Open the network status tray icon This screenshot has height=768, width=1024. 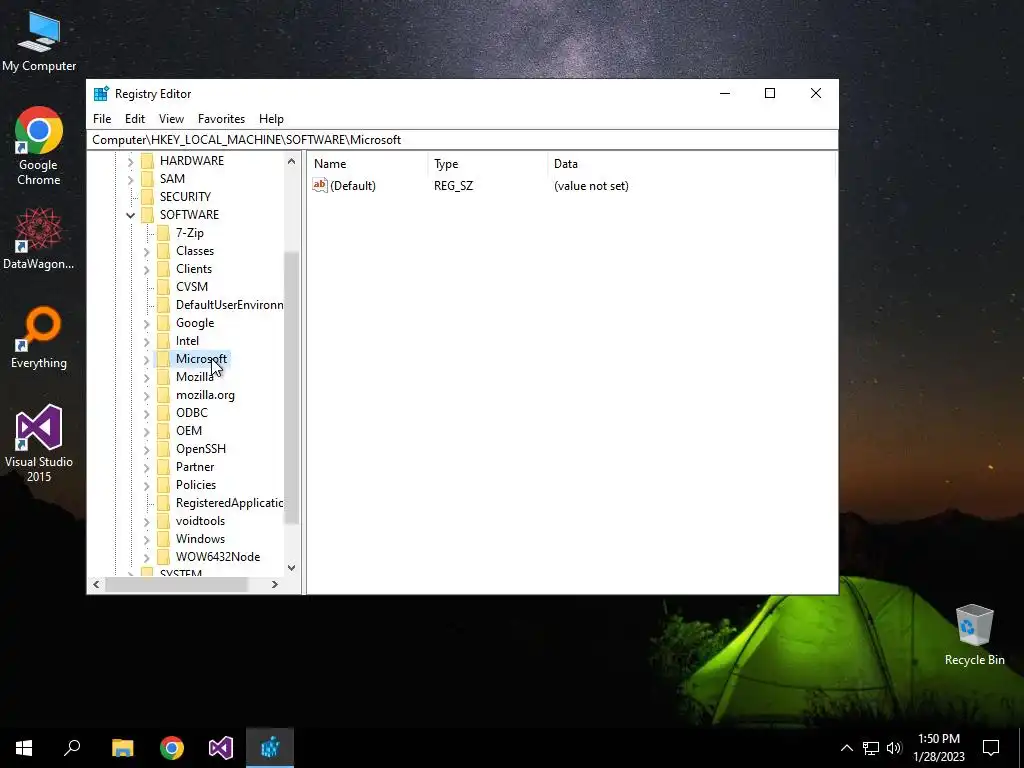tap(871, 748)
